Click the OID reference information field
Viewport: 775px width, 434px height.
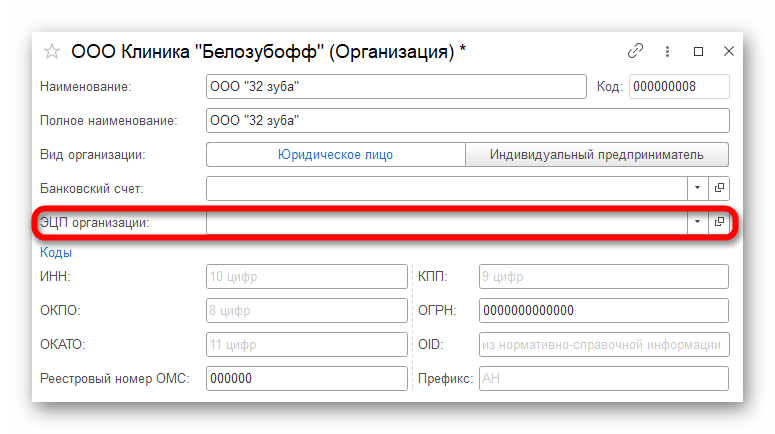pyautogui.click(x=603, y=345)
